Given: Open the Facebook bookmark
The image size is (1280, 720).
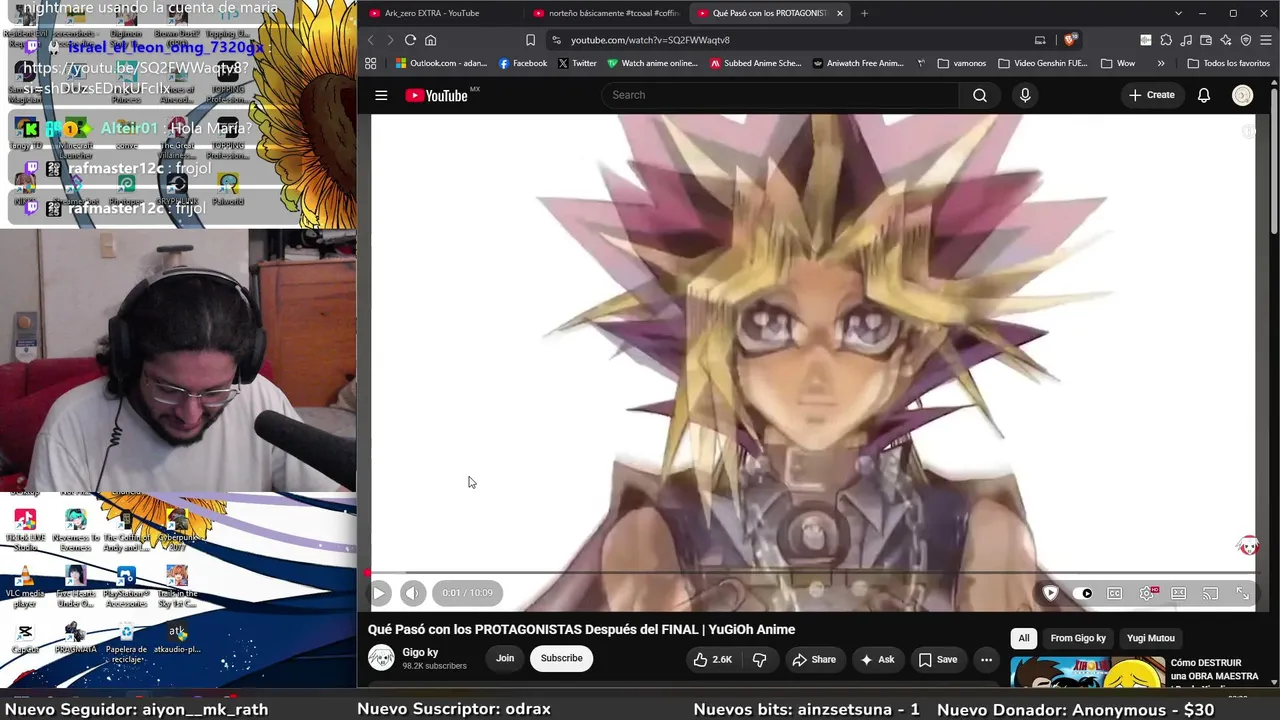Looking at the screenshot, I should 522,63.
